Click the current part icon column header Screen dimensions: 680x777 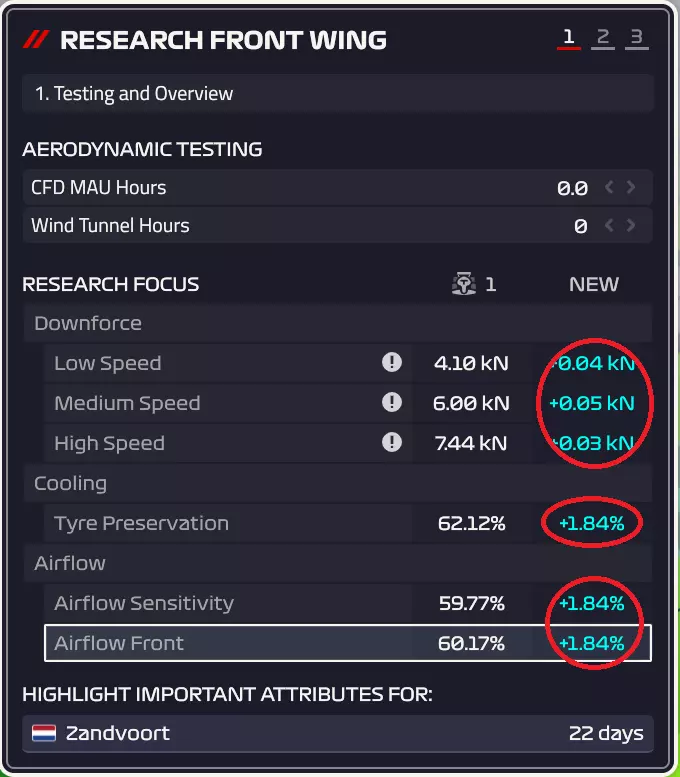[463, 284]
